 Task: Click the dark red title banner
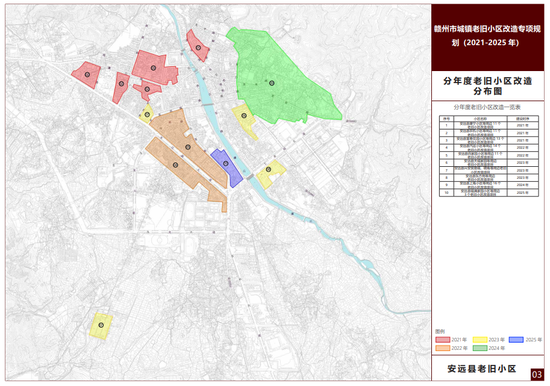pos(488,38)
